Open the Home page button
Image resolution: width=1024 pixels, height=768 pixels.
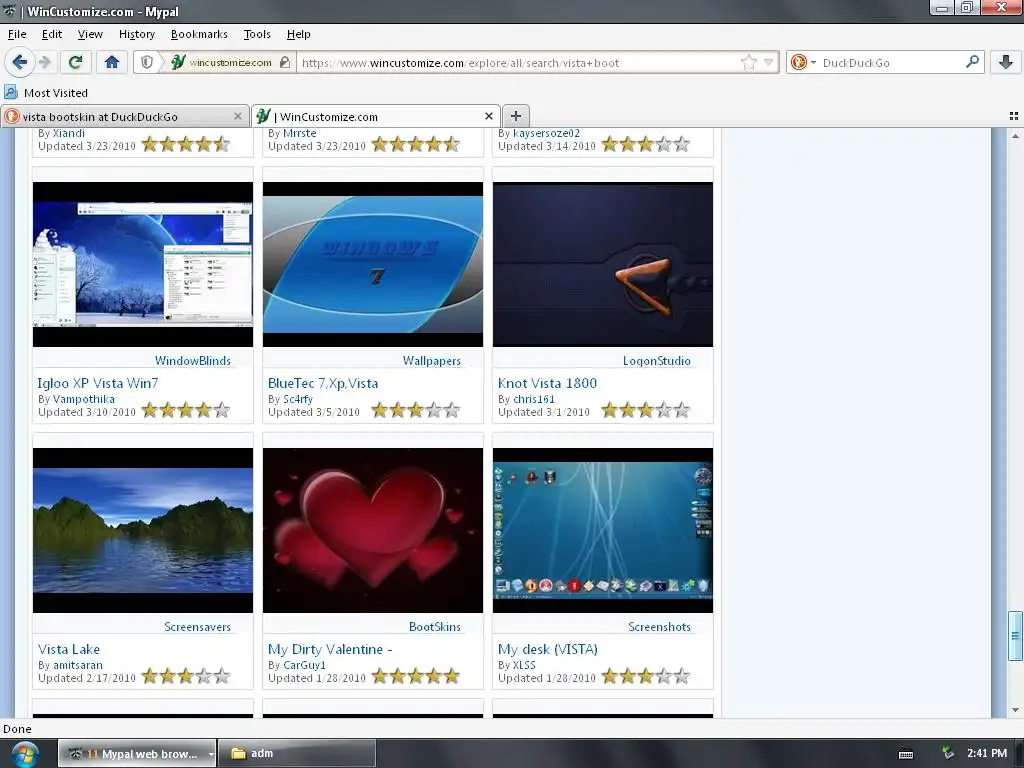(112, 62)
